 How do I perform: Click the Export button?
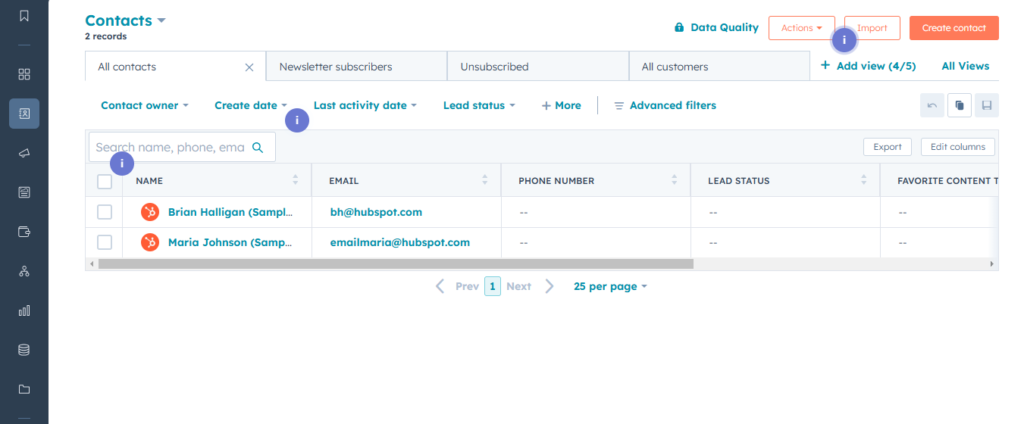888,147
